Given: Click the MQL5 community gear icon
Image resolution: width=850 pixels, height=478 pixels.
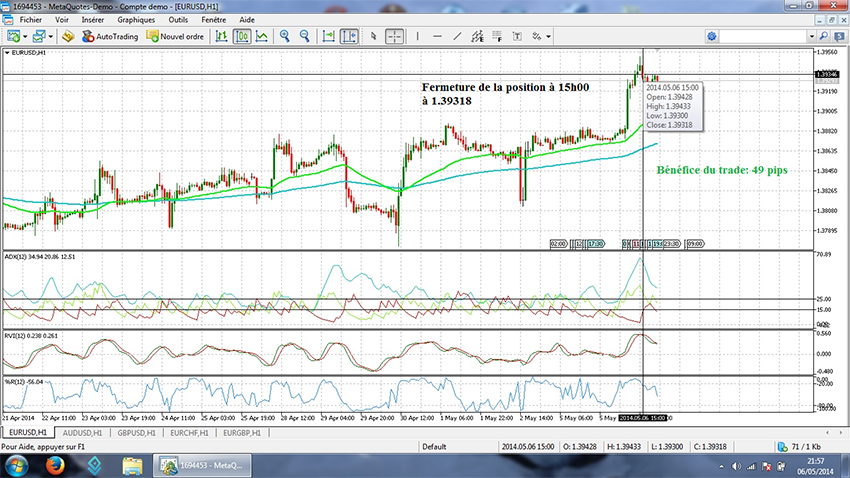Looking at the screenshot, I should (x=712, y=36).
